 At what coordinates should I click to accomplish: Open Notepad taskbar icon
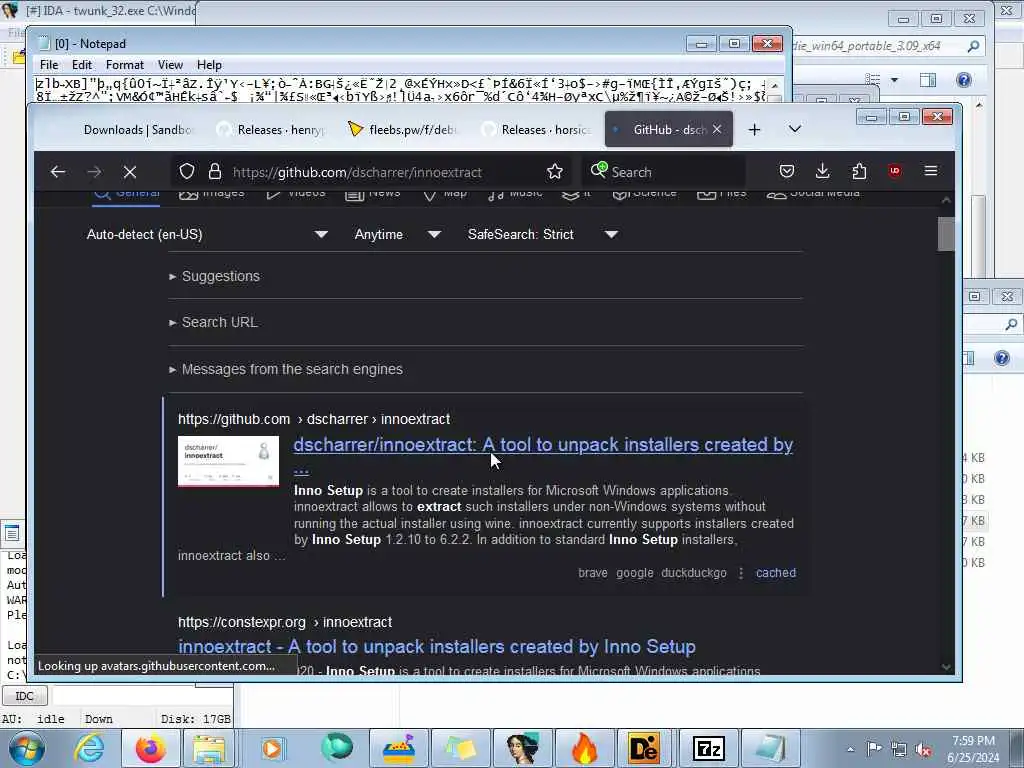click(771, 748)
